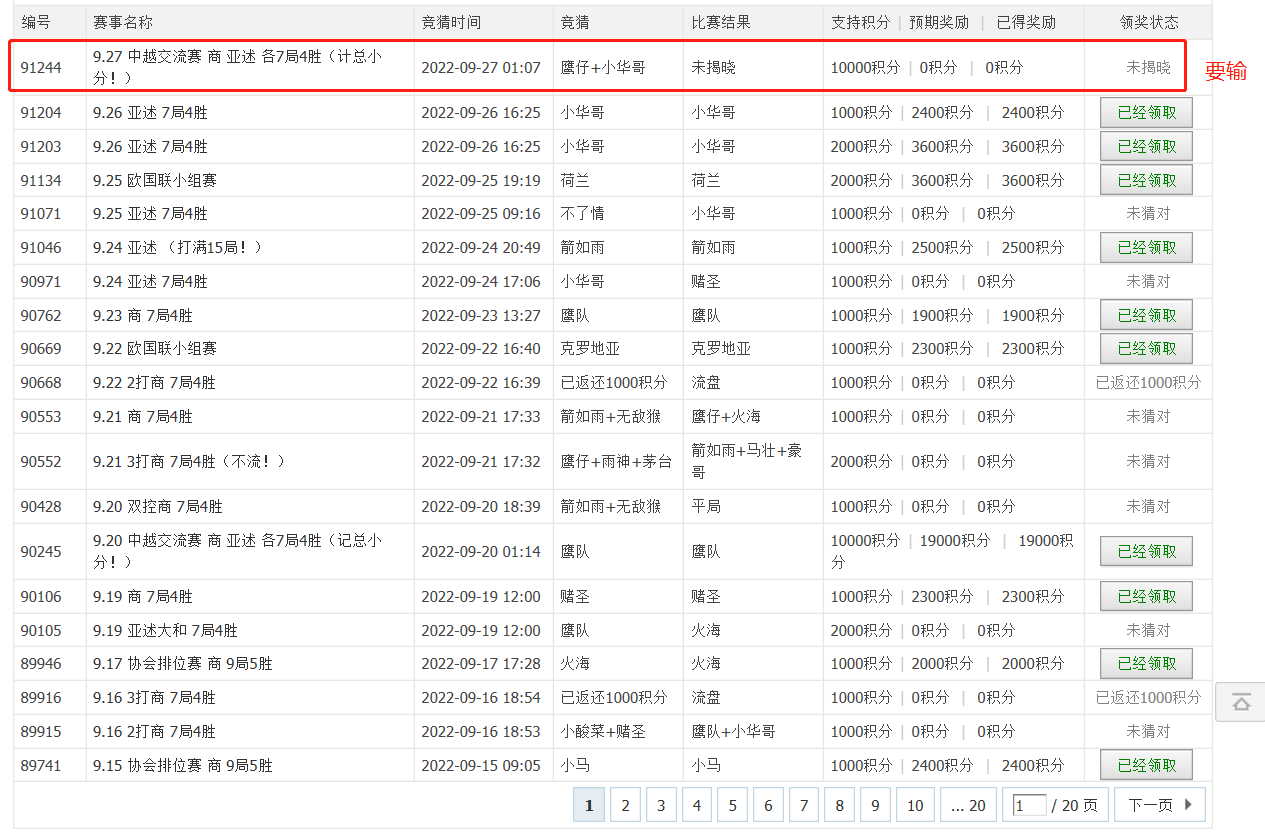Click the scroll-to-top arrow icon
The height and width of the screenshot is (832, 1265).
1241,702
